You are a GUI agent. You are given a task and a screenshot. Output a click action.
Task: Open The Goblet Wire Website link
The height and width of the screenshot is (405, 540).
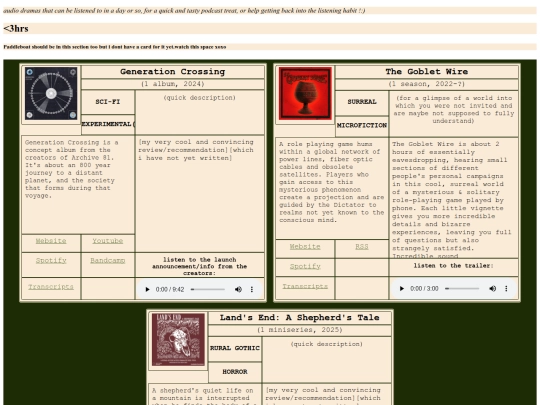click(x=305, y=247)
